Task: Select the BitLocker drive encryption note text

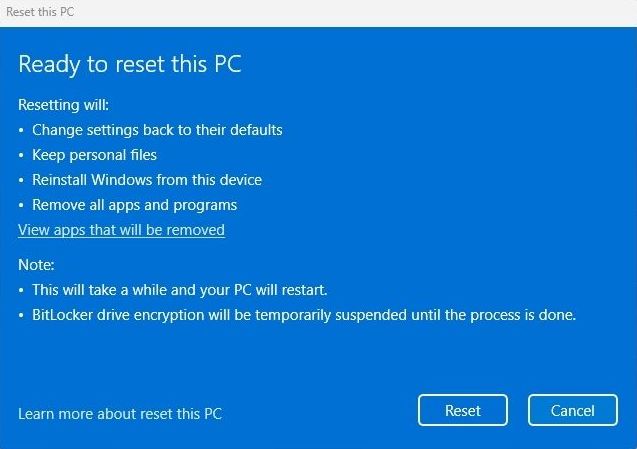Action: [304, 315]
